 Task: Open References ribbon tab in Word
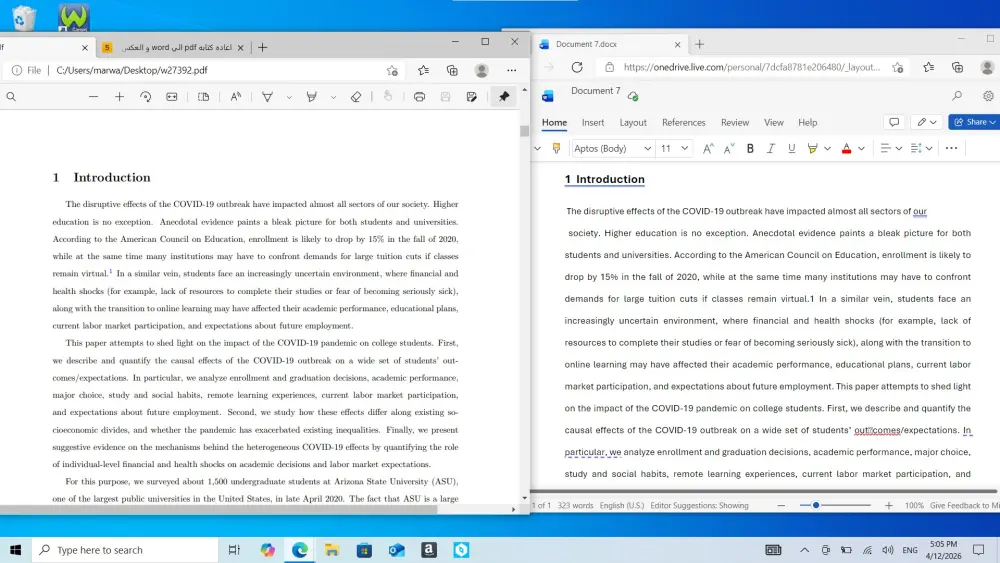point(684,122)
